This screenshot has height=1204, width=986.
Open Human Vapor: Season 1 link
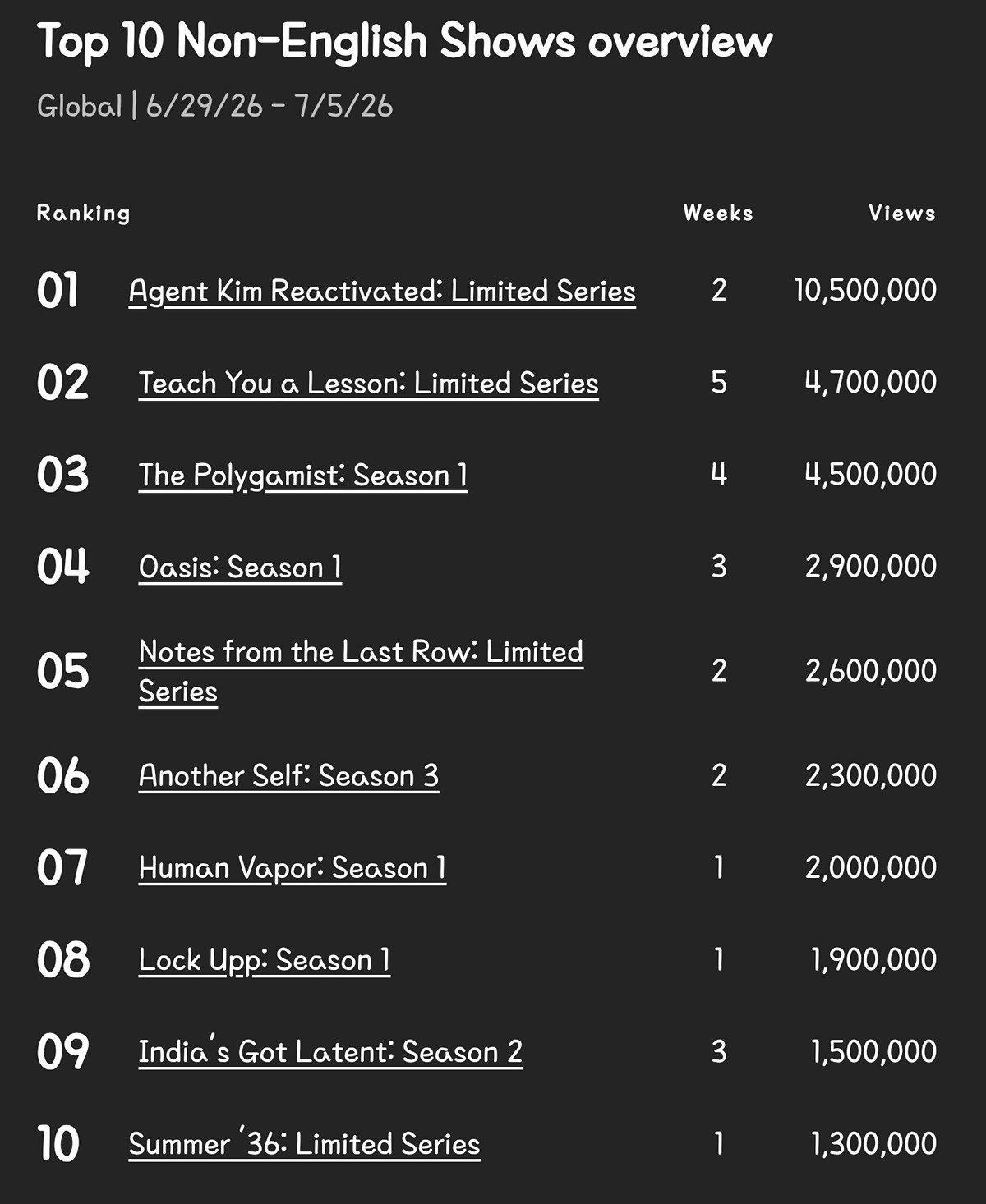point(293,867)
